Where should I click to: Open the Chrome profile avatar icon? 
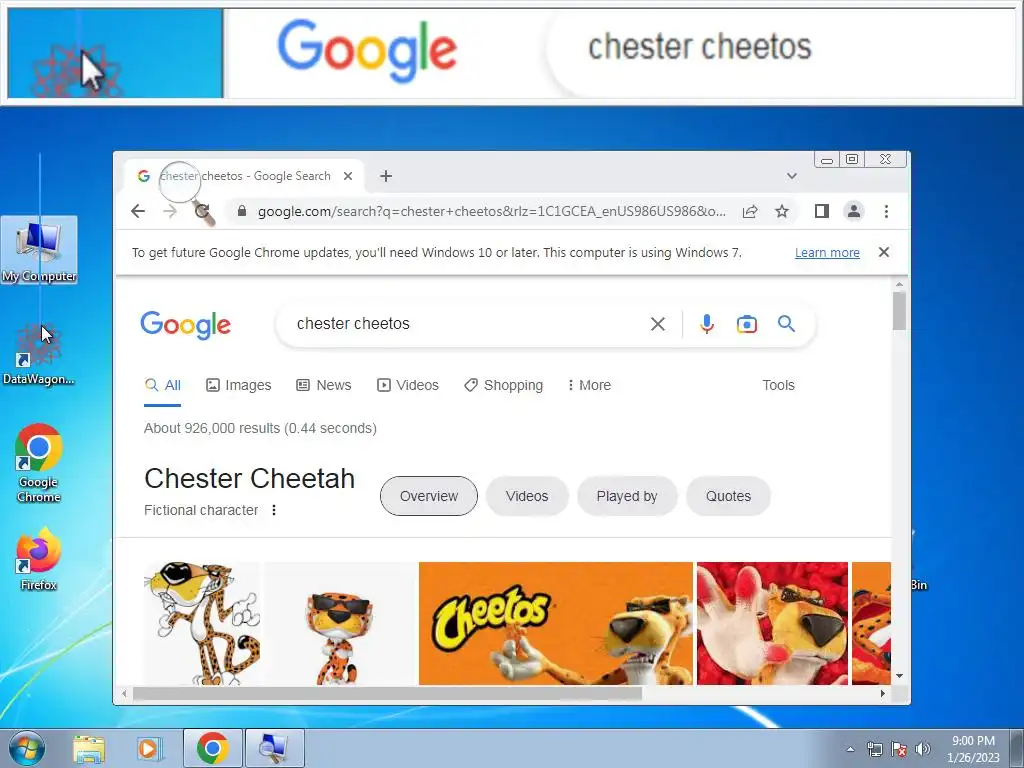854,211
